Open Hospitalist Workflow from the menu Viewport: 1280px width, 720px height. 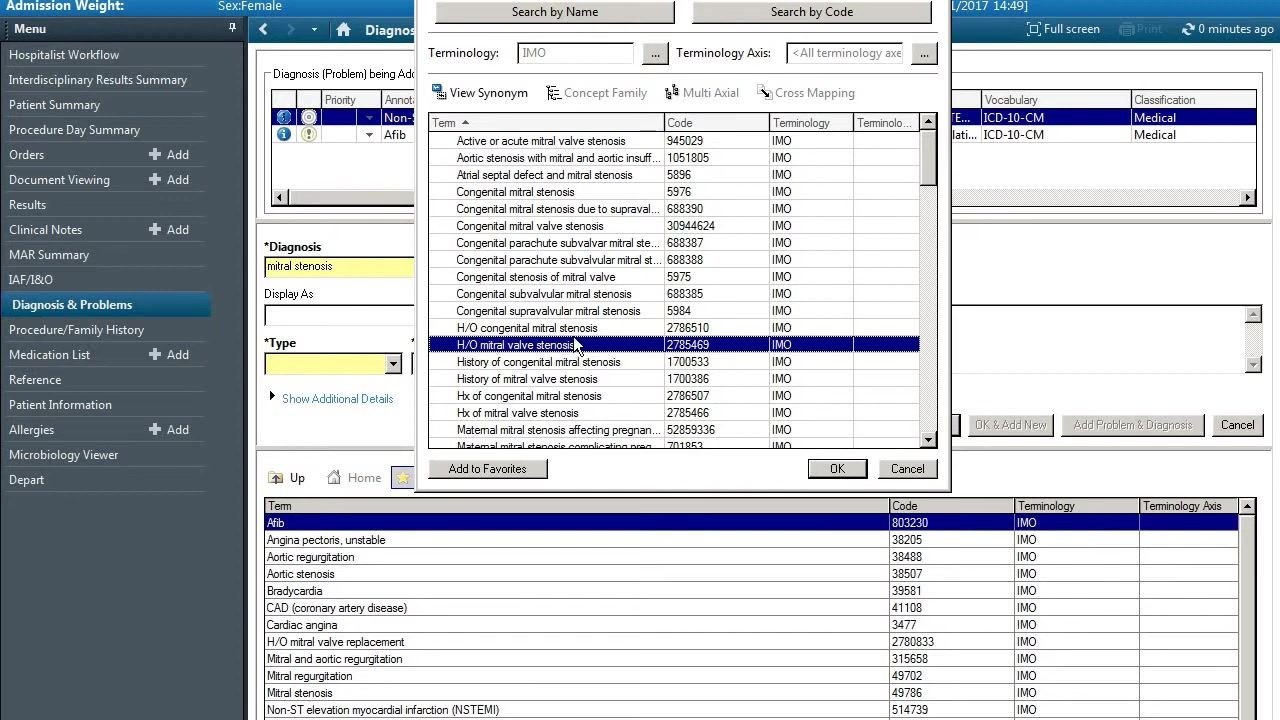(64, 55)
